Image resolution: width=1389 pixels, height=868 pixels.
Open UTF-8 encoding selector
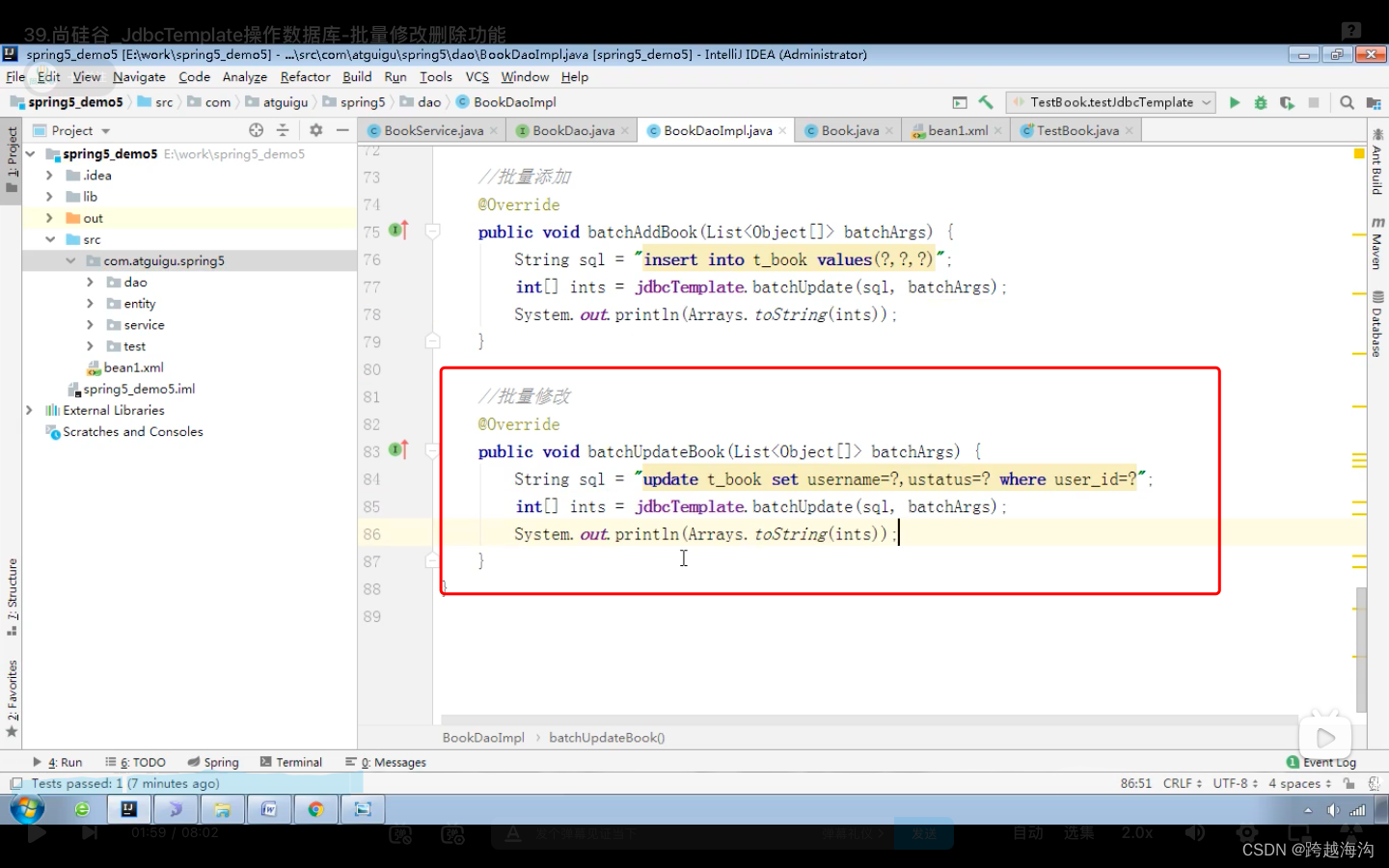pyautogui.click(x=1236, y=783)
